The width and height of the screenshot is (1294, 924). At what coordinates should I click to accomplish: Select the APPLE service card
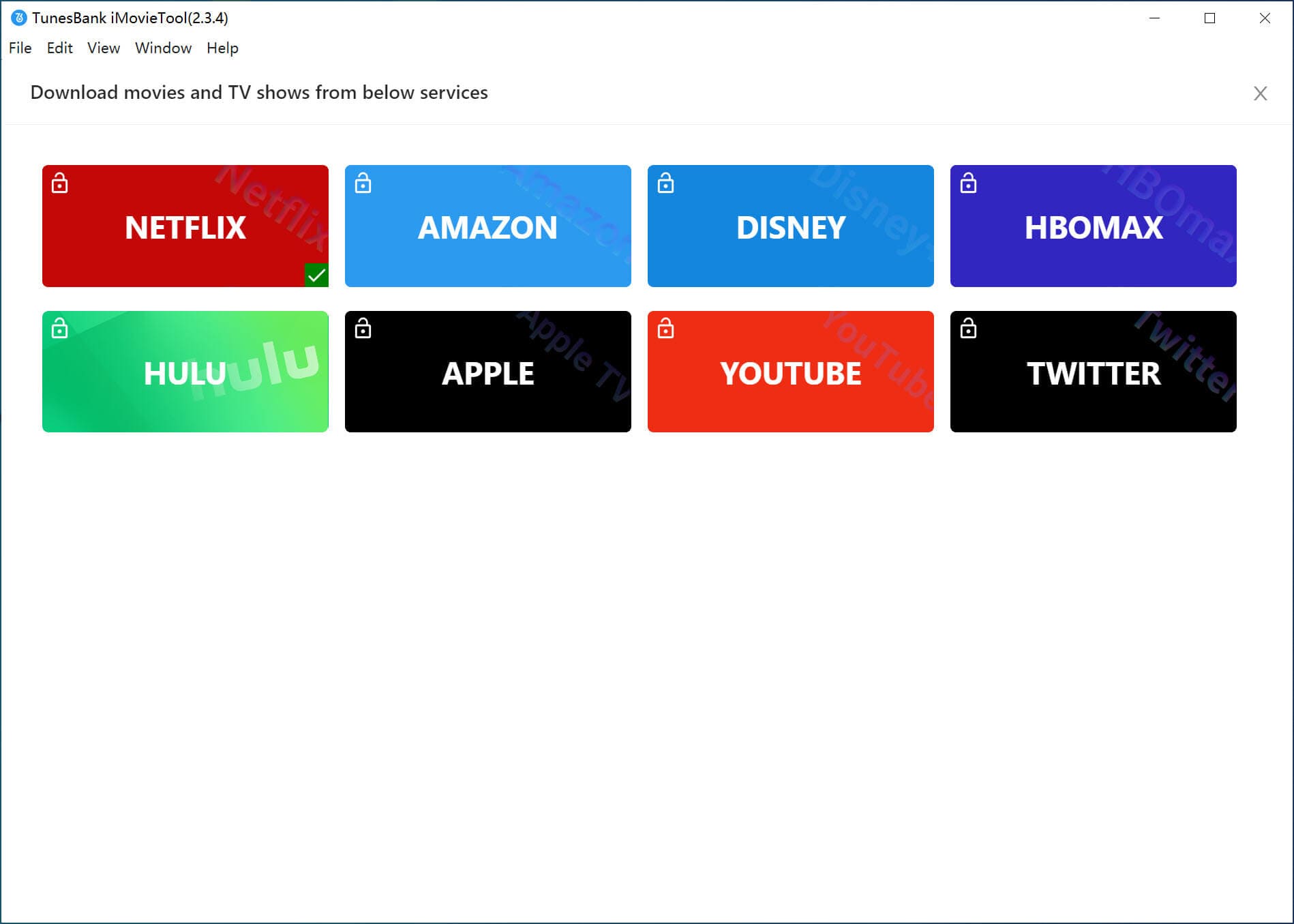[x=488, y=372]
